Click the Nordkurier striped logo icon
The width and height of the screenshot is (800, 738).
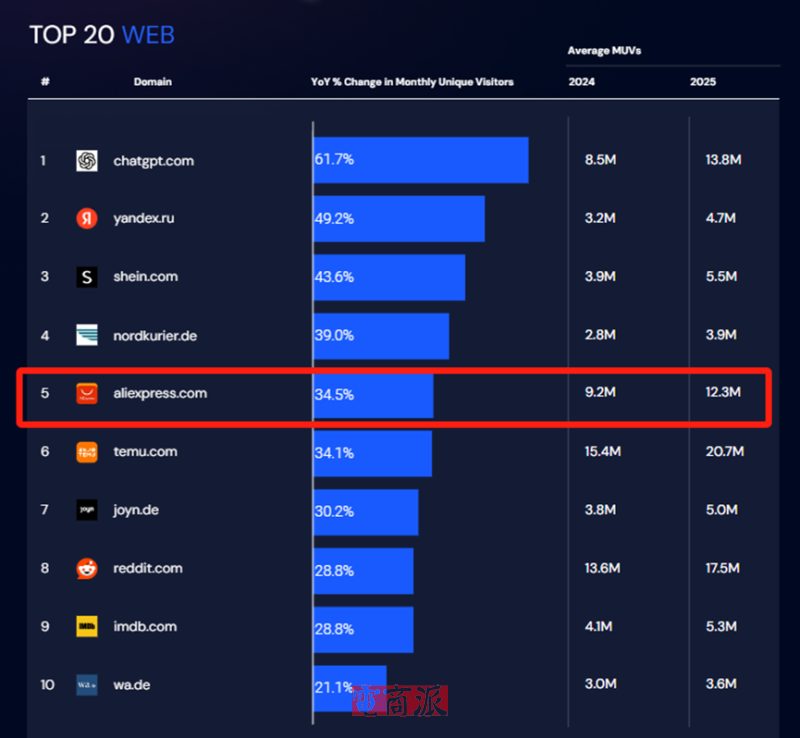pos(87,335)
